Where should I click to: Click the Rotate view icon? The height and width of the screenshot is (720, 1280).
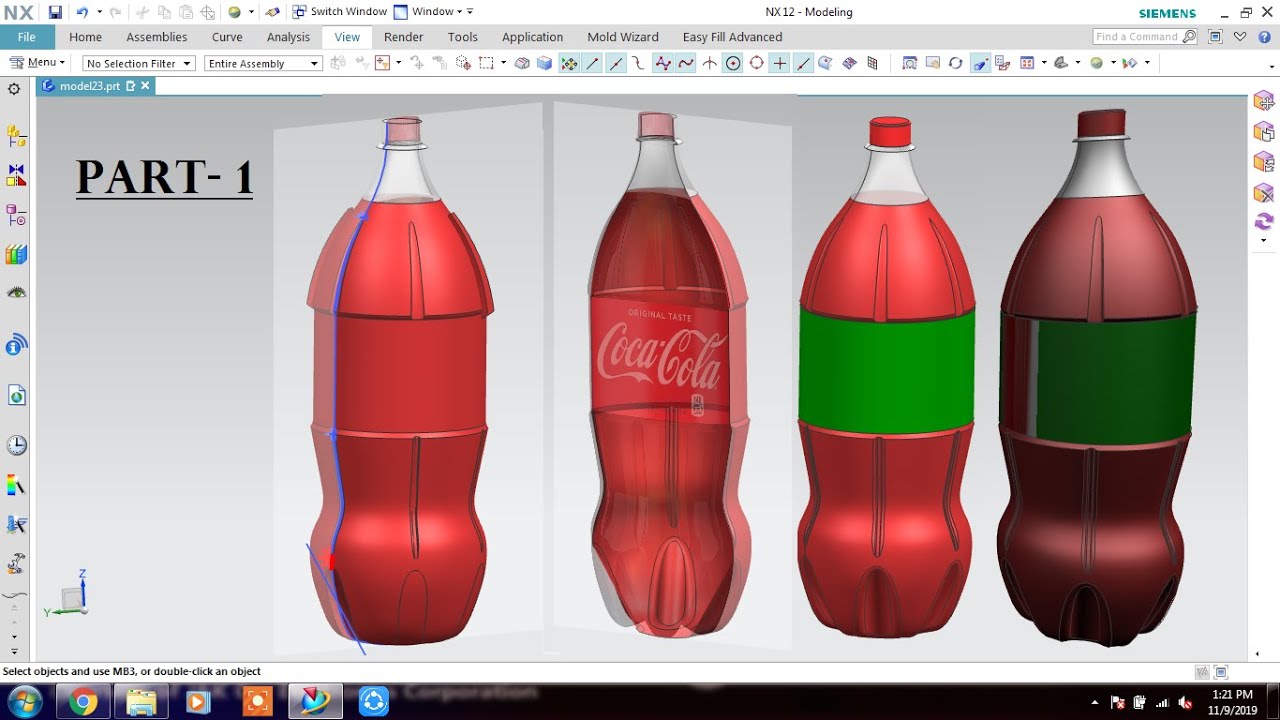(x=956, y=63)
